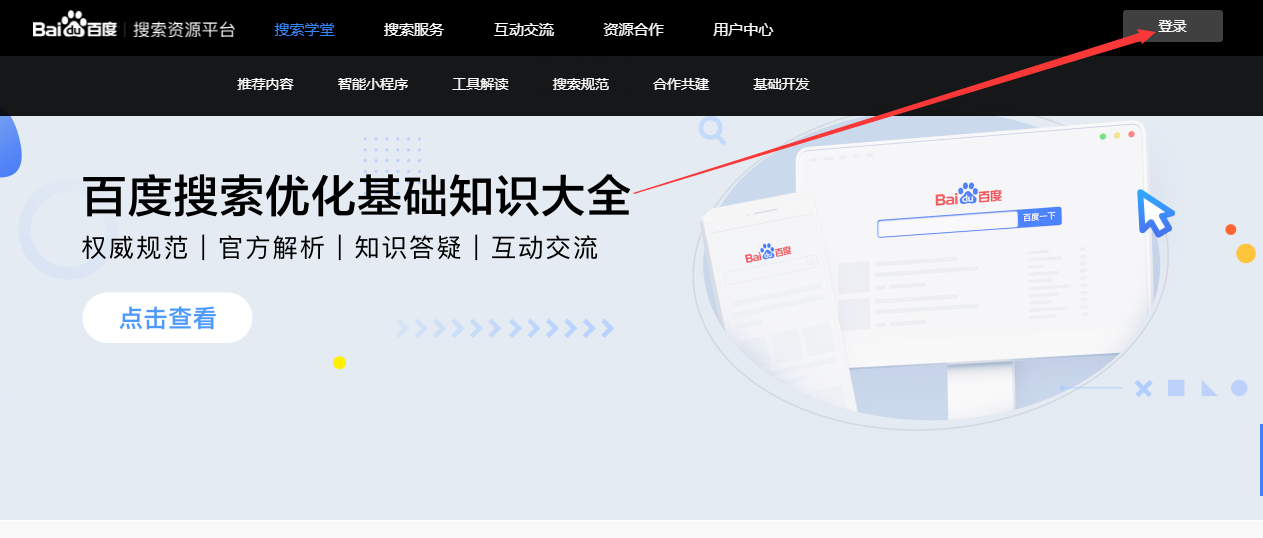Open the 合作共建 submenu tab

coord(681,84)
